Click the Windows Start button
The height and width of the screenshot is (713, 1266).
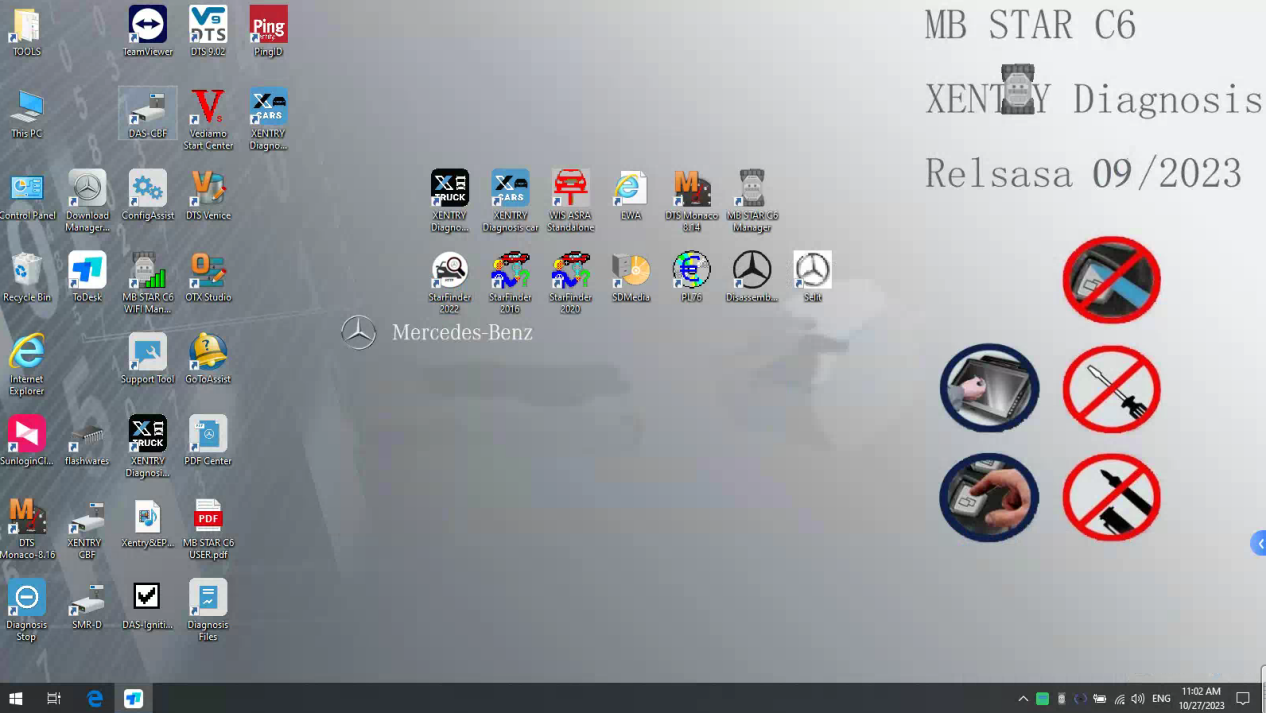pos(16,699)
